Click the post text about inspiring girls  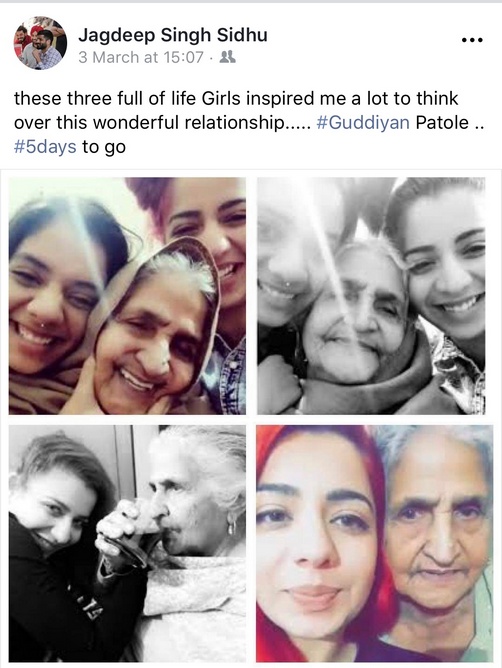click(x=249, y=123)
